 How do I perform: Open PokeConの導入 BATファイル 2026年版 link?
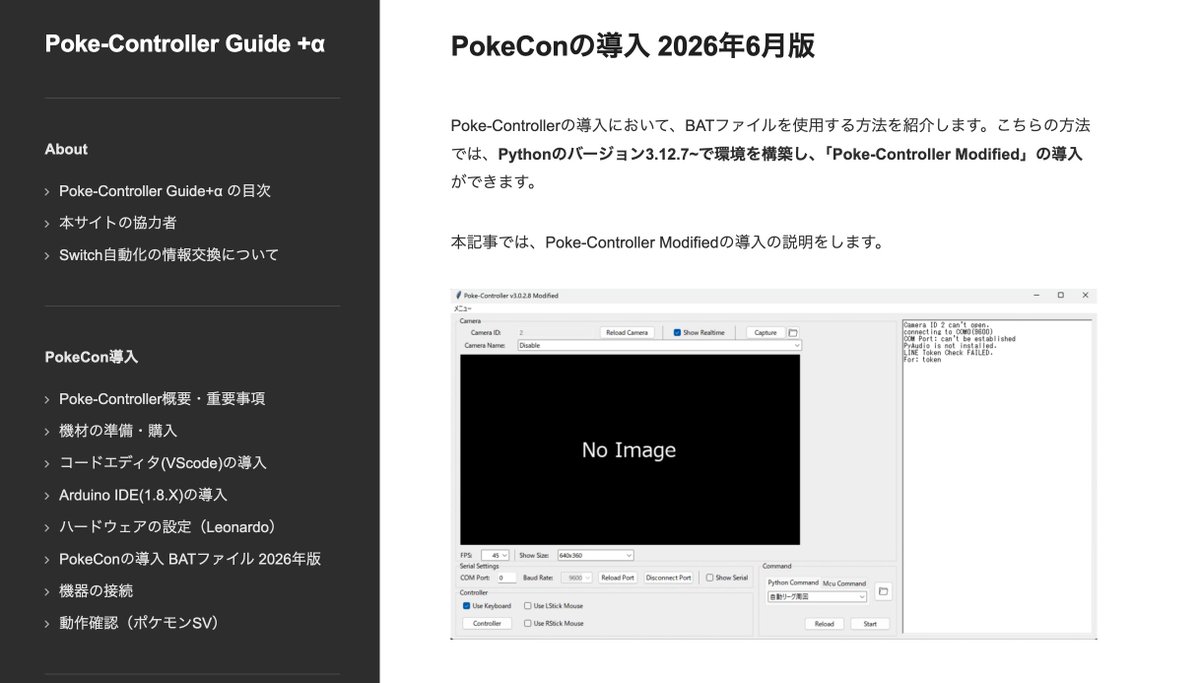[x=190, y=558]
